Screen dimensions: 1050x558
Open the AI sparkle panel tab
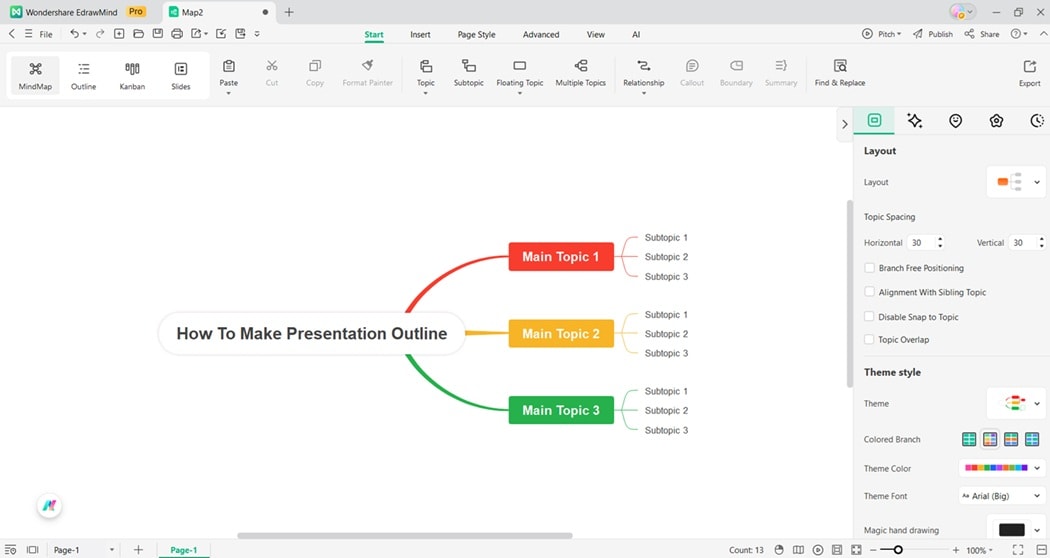coord(914,121)
